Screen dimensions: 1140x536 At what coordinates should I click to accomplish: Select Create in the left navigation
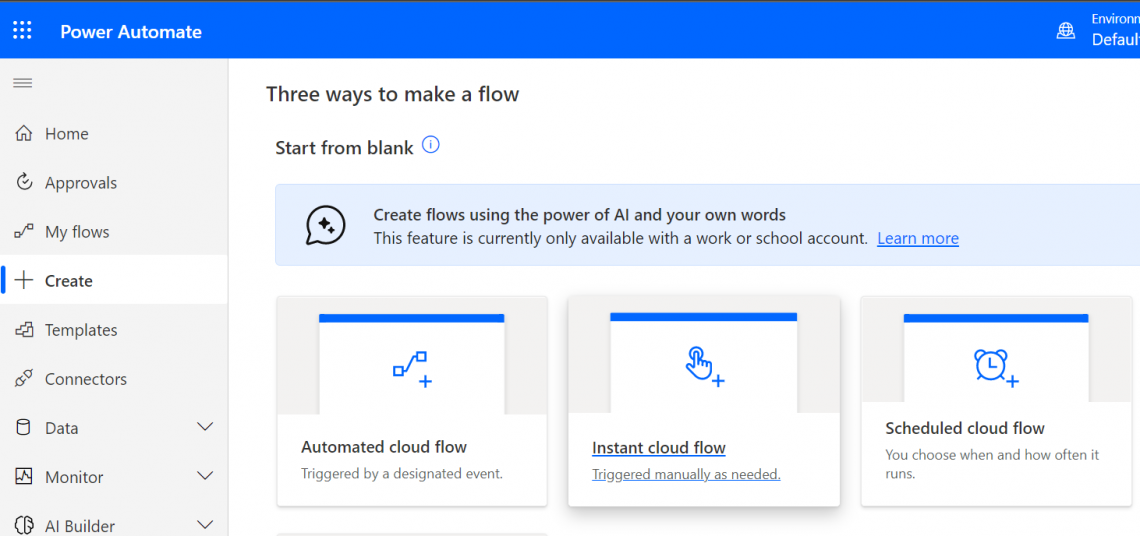pos(69,281)
